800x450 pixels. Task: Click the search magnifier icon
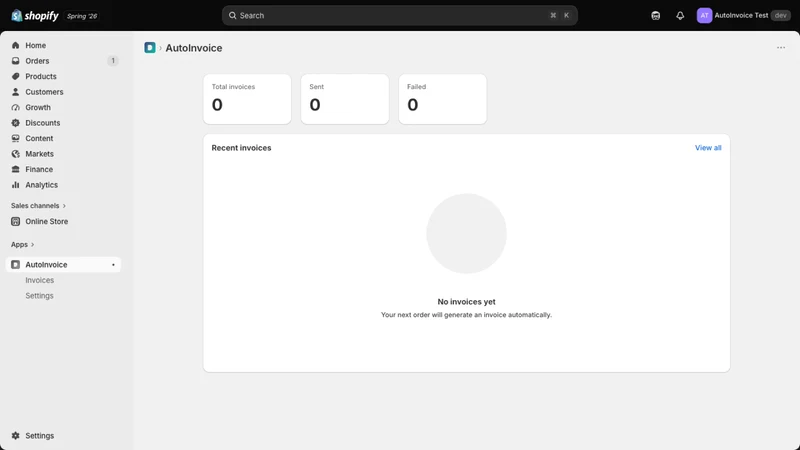pyautogui.click(x=232, y=16)
